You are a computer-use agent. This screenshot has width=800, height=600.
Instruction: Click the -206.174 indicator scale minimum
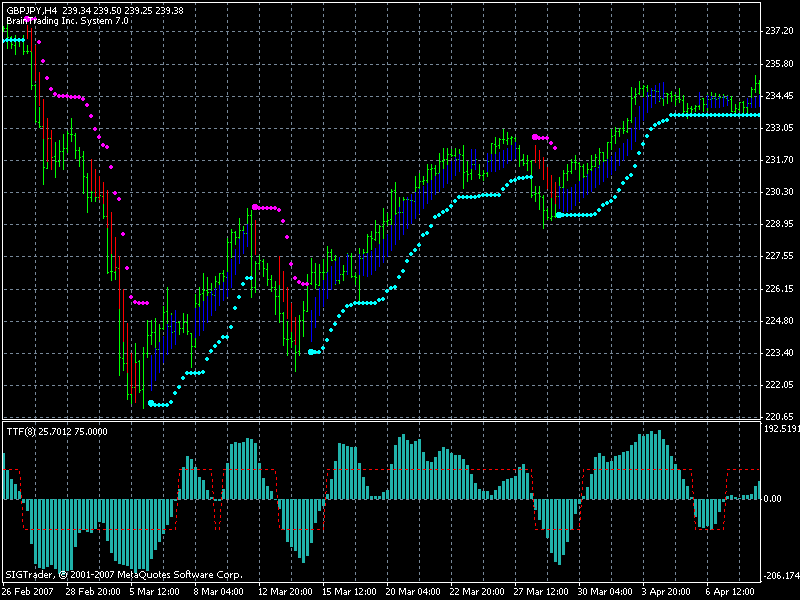coord(780,576)
